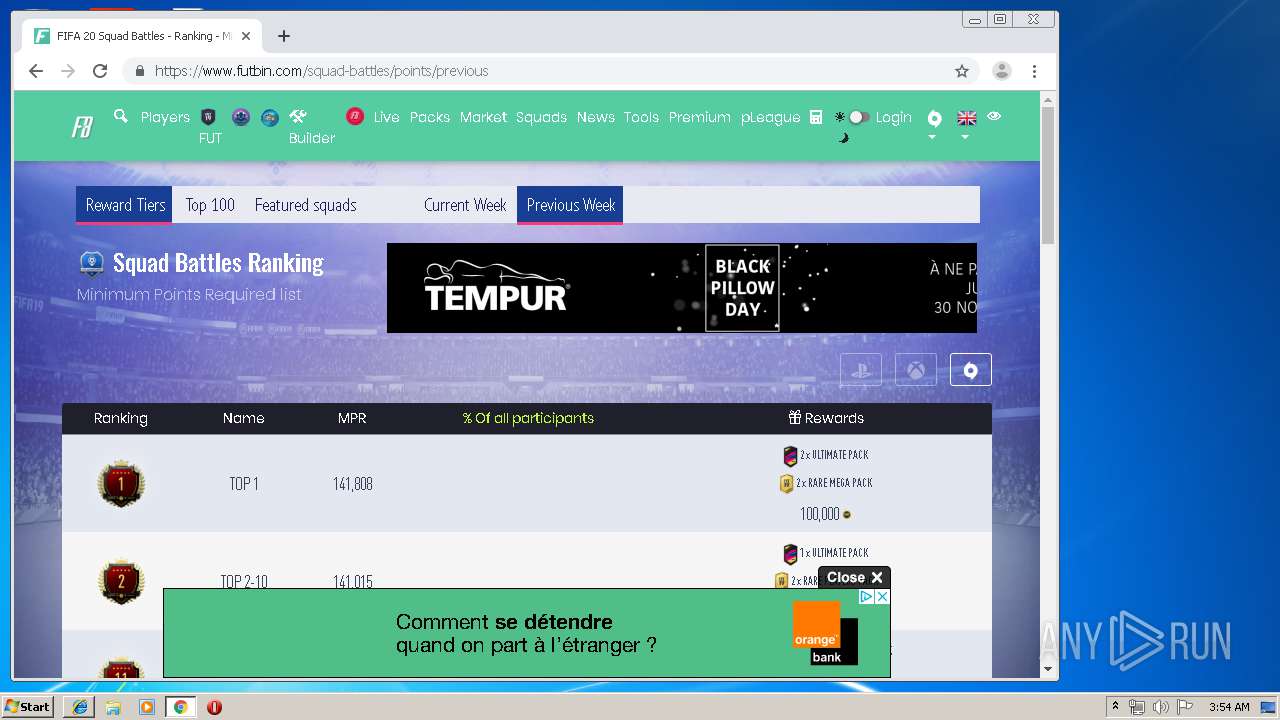The width and height of the screenshot is (1280, 720).
Task: Open the Players menu
Action: point(165,117)
